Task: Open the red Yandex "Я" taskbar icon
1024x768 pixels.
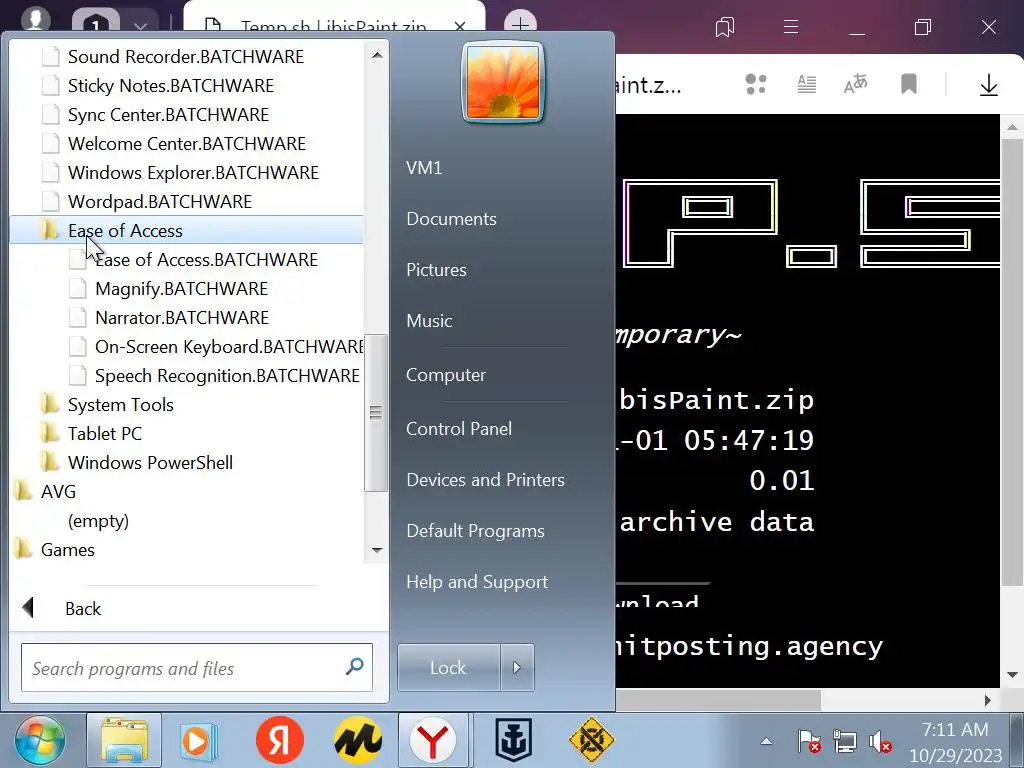Action: tap(280, 741)
